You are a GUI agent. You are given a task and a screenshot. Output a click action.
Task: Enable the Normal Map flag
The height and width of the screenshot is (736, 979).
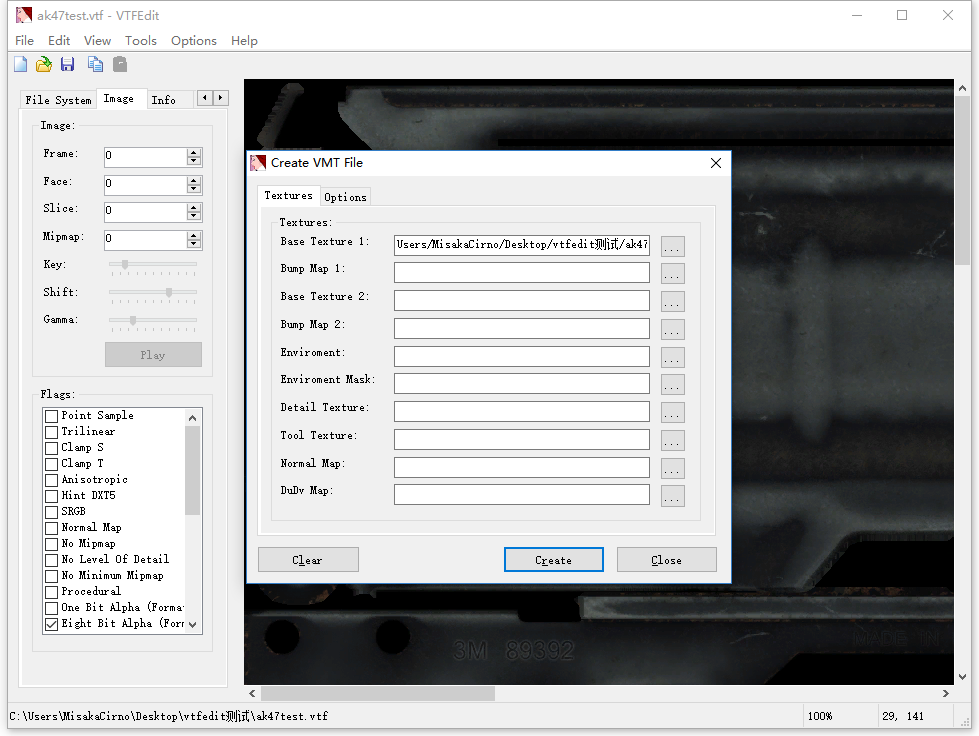pyautogui.click(x=52, y=528)
